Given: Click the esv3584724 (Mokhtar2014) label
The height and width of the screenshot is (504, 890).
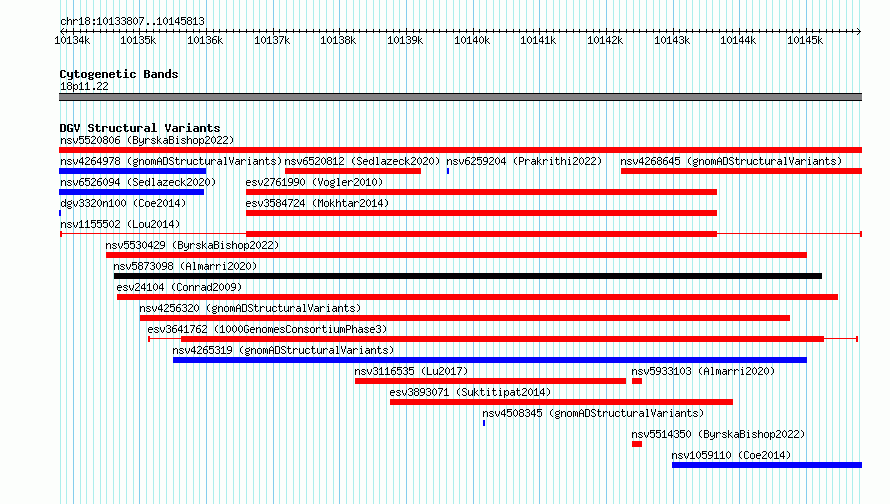Looking at the screenshot, I should 317,203.
